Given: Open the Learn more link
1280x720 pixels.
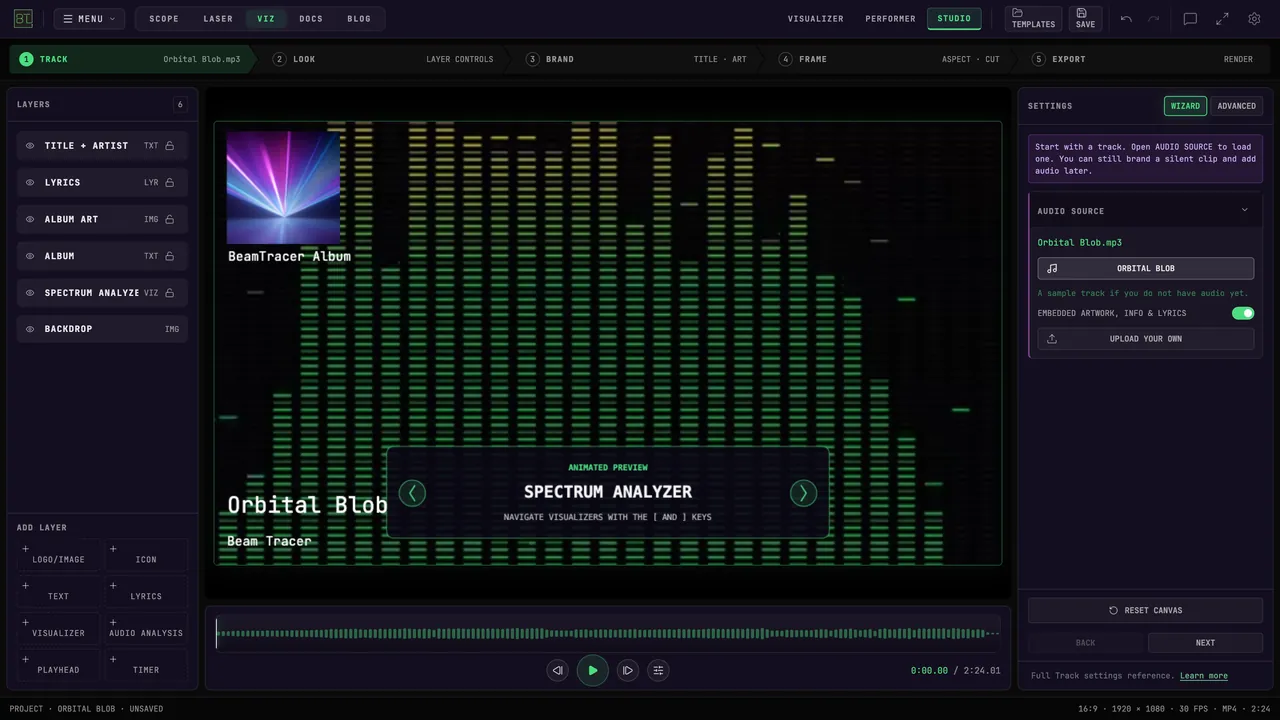Looking at the screenshot, I should (x=1204, y=676).
